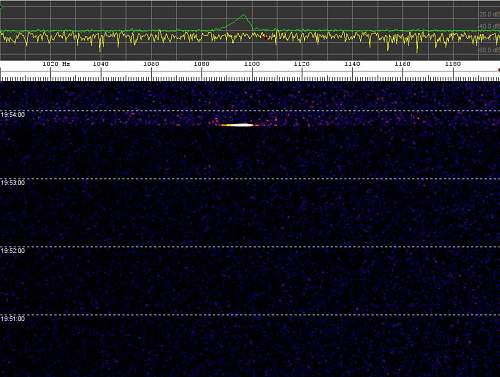This screenshot has height=377, width=500.
Task: Click the 1020 Hz frequency label
Action: pyautogui.click(x=56, y=64)
